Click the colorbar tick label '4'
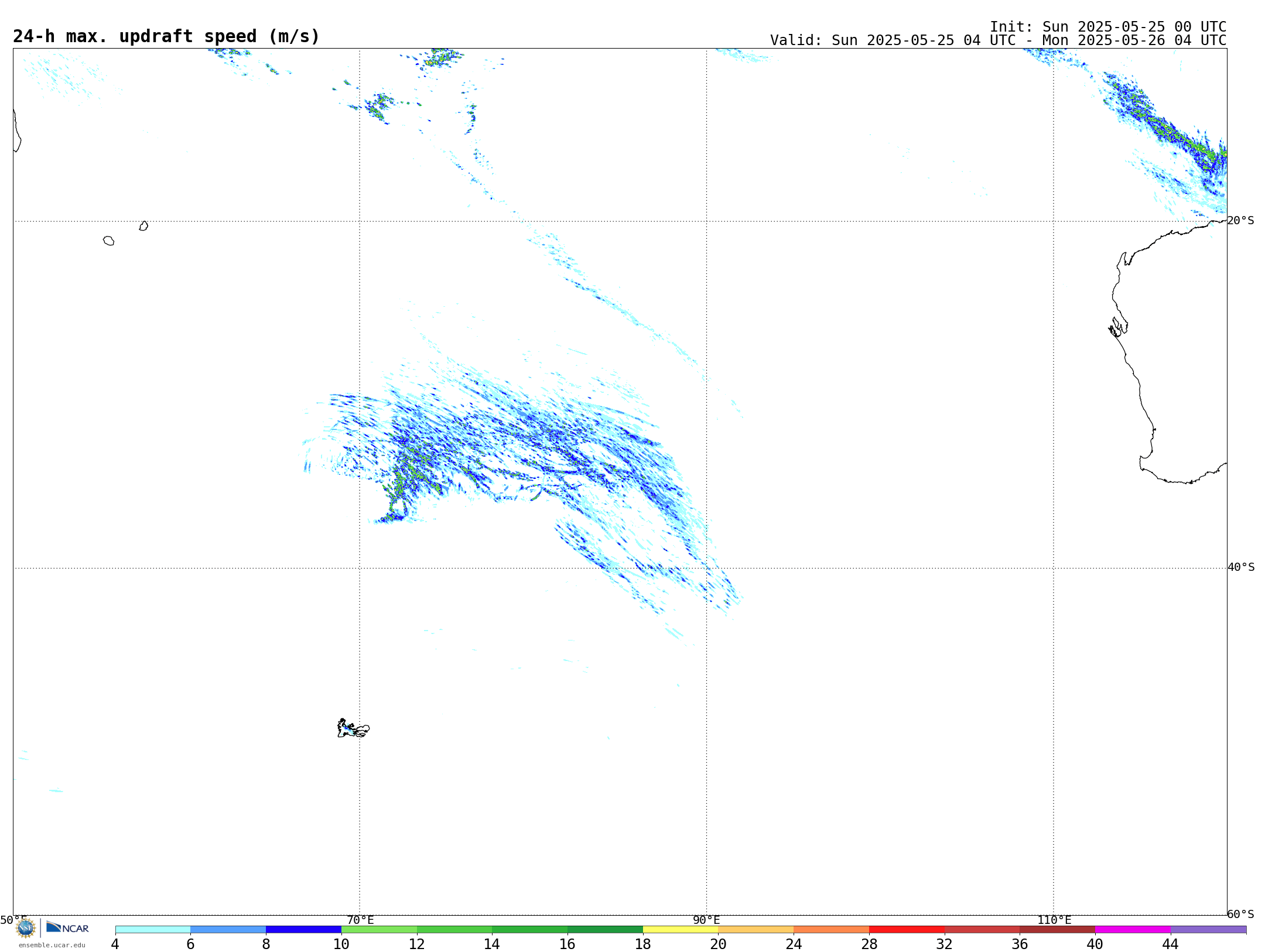This screenshot has width=1265, height=952. (x=115, y=944)
